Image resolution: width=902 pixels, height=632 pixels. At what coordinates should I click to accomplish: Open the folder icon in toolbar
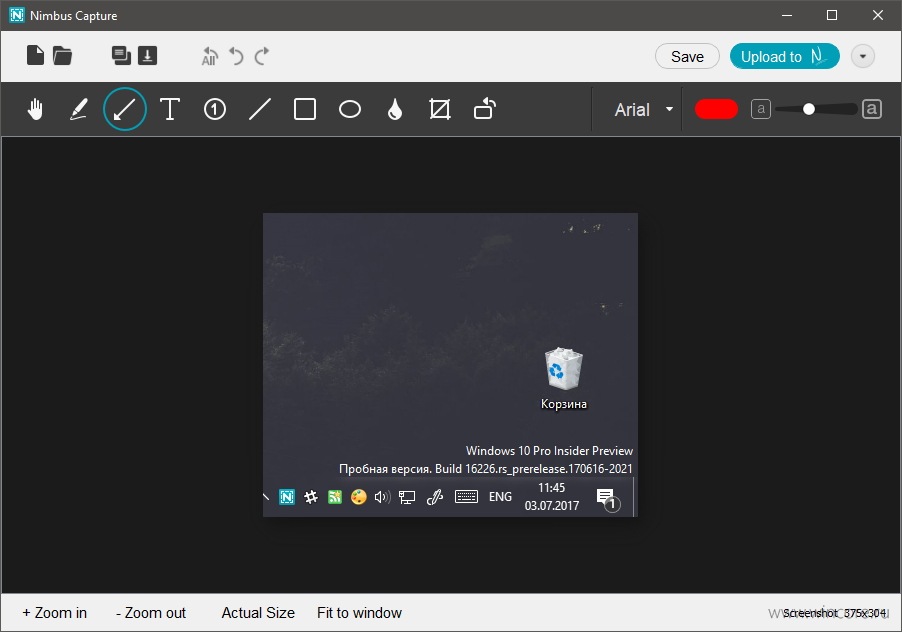(62, 56)
